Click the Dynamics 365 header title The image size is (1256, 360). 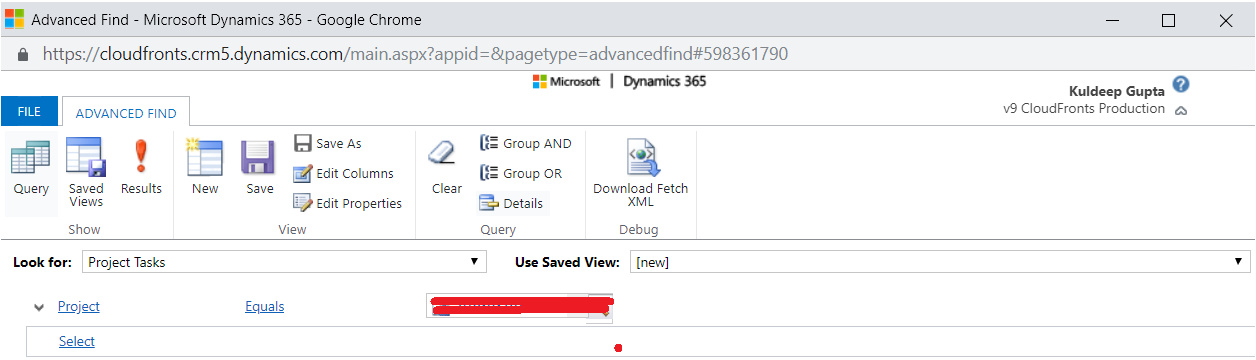point(664,82)
